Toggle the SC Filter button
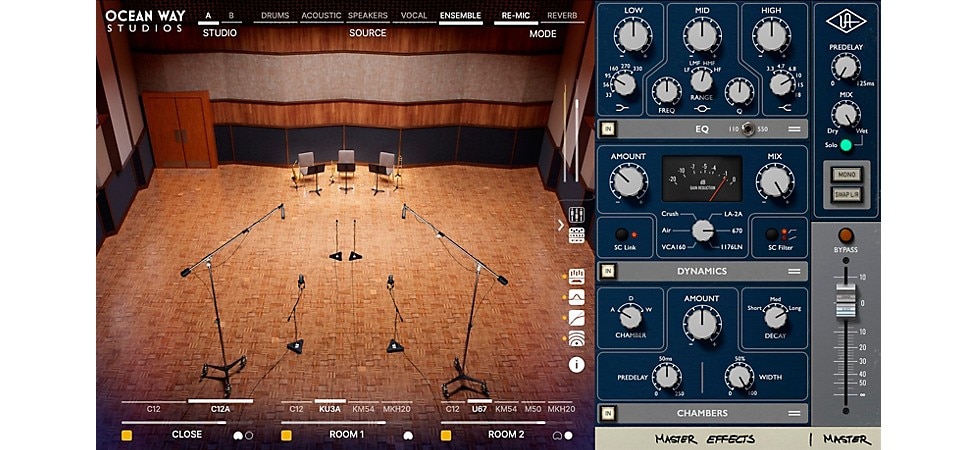The width and height of the screenshot is (976, 450). (x=772, y=235)
